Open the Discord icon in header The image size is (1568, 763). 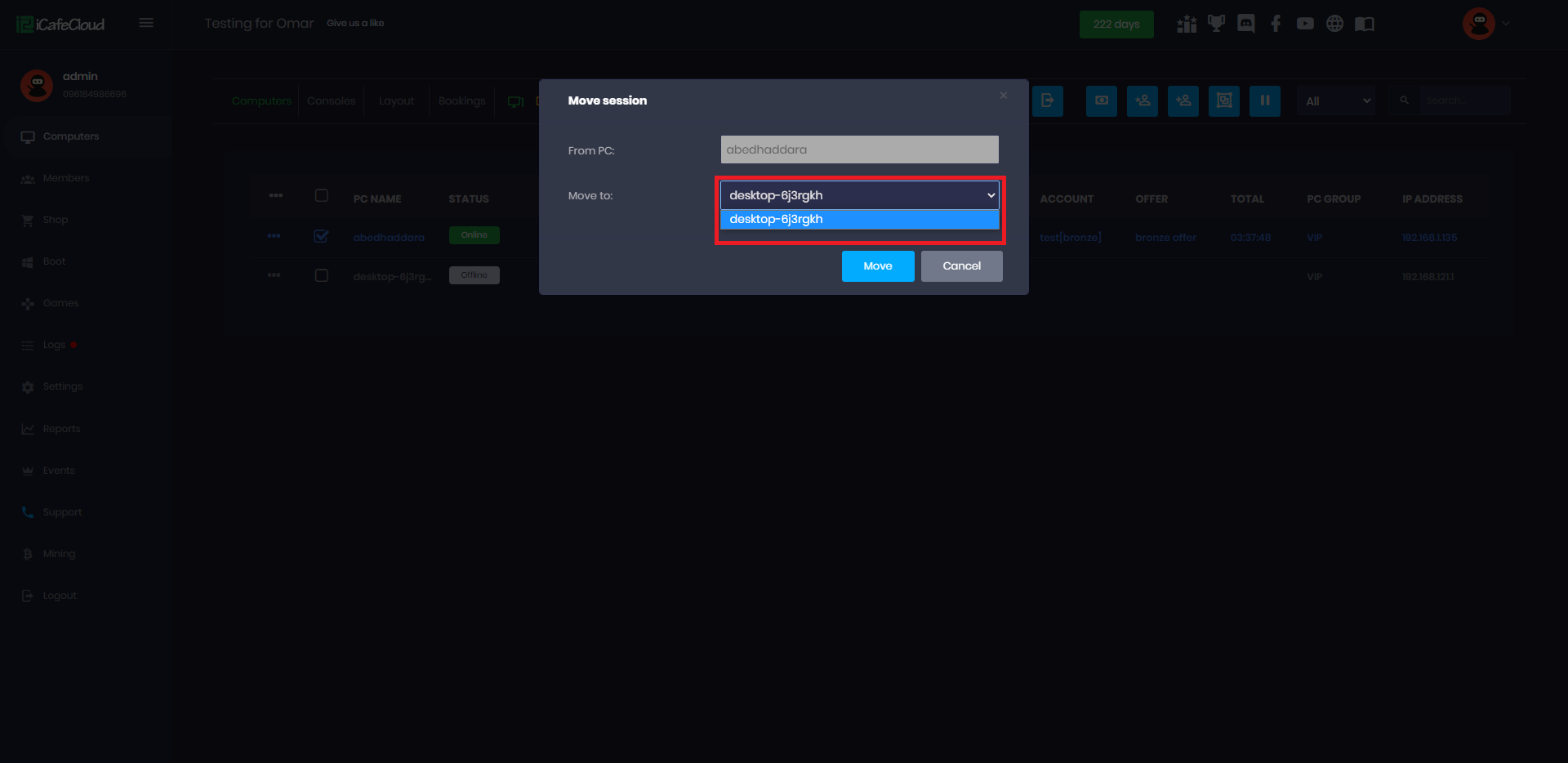[x=1245, y=24]
